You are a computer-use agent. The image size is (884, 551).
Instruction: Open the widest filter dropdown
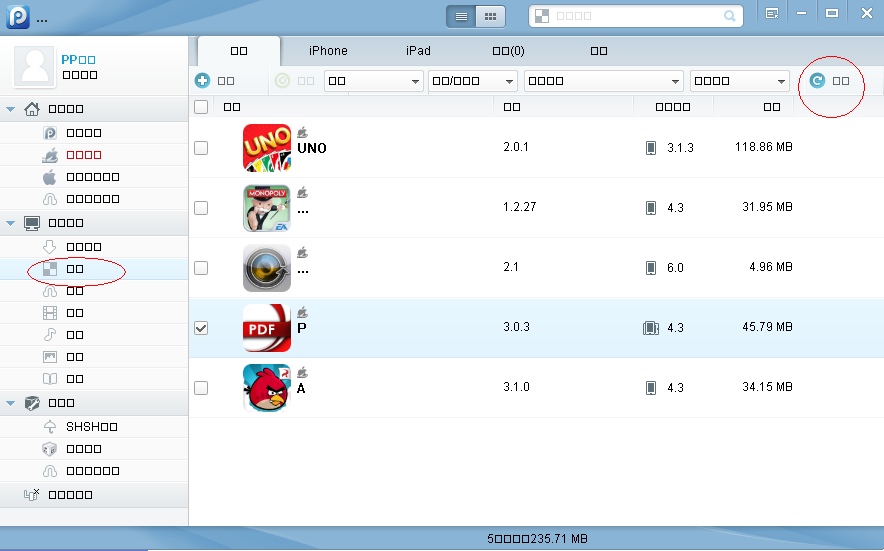[603, 81]
